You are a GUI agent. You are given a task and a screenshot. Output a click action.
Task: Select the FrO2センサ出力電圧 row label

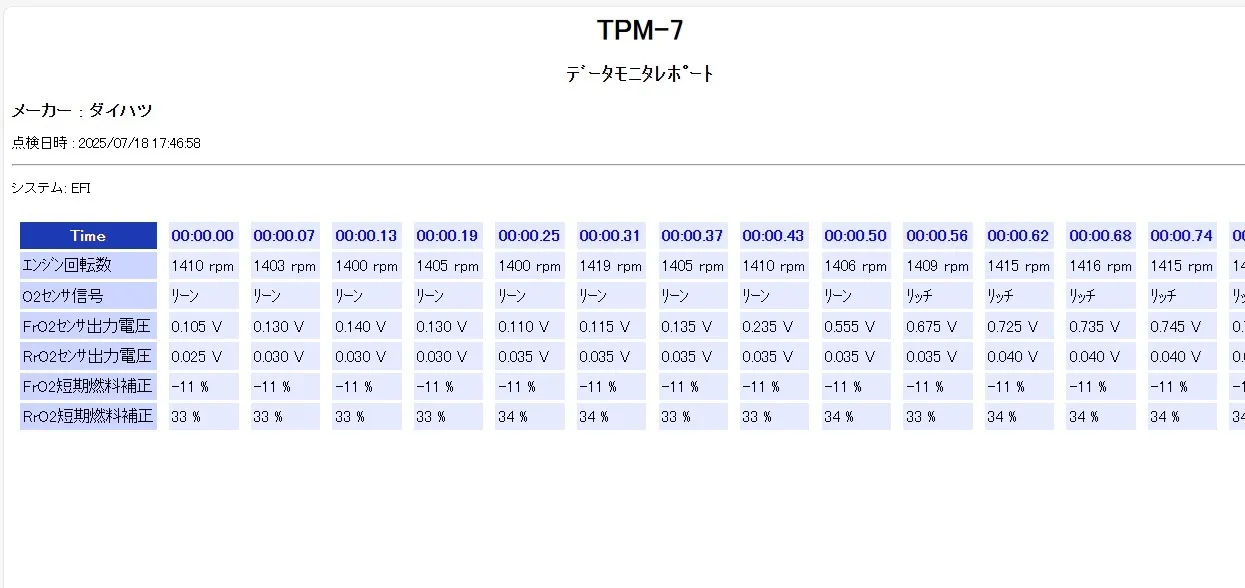tap(88, 326)
